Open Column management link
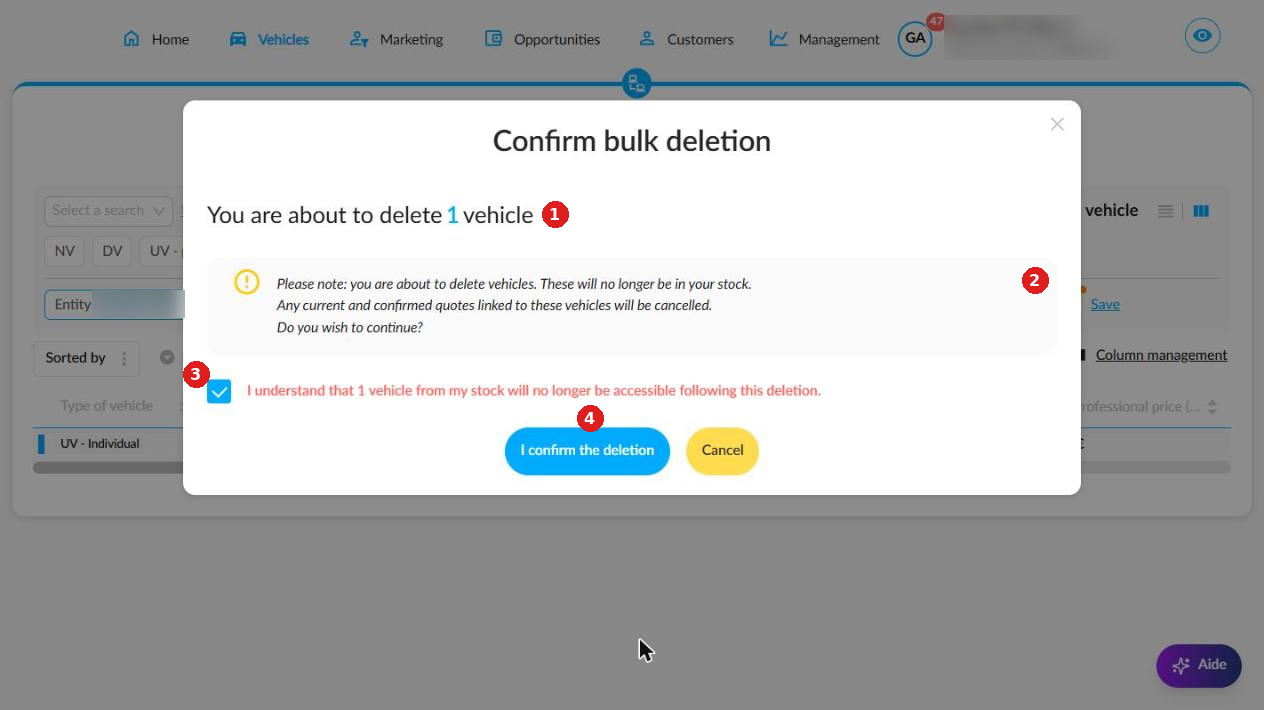 pos(1161,355)
